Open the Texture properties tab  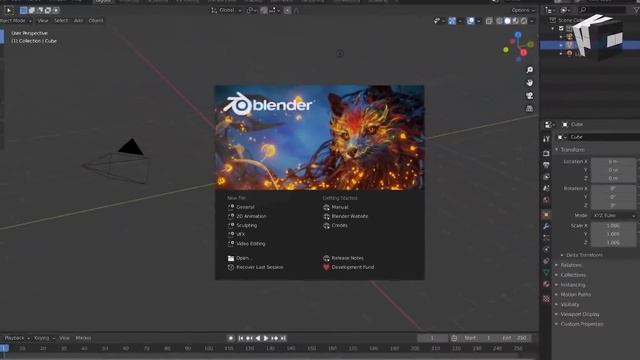[x=546, y=299]
